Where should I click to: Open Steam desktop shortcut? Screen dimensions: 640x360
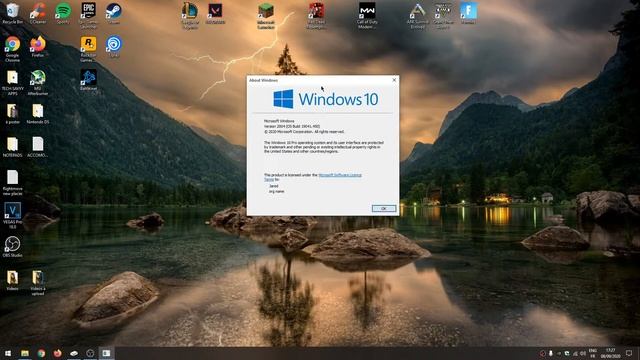[x=113, y=13]
